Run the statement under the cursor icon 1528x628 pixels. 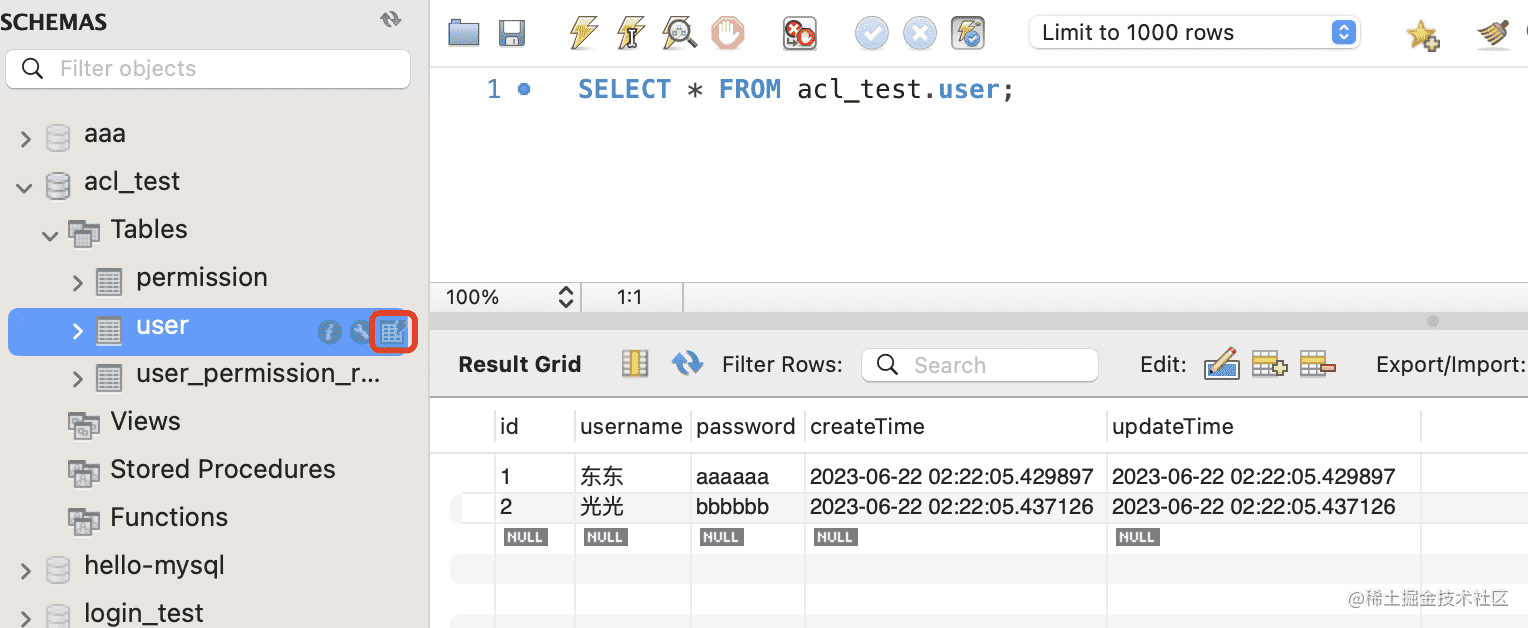pyautogui.click(x=631, y=33)
